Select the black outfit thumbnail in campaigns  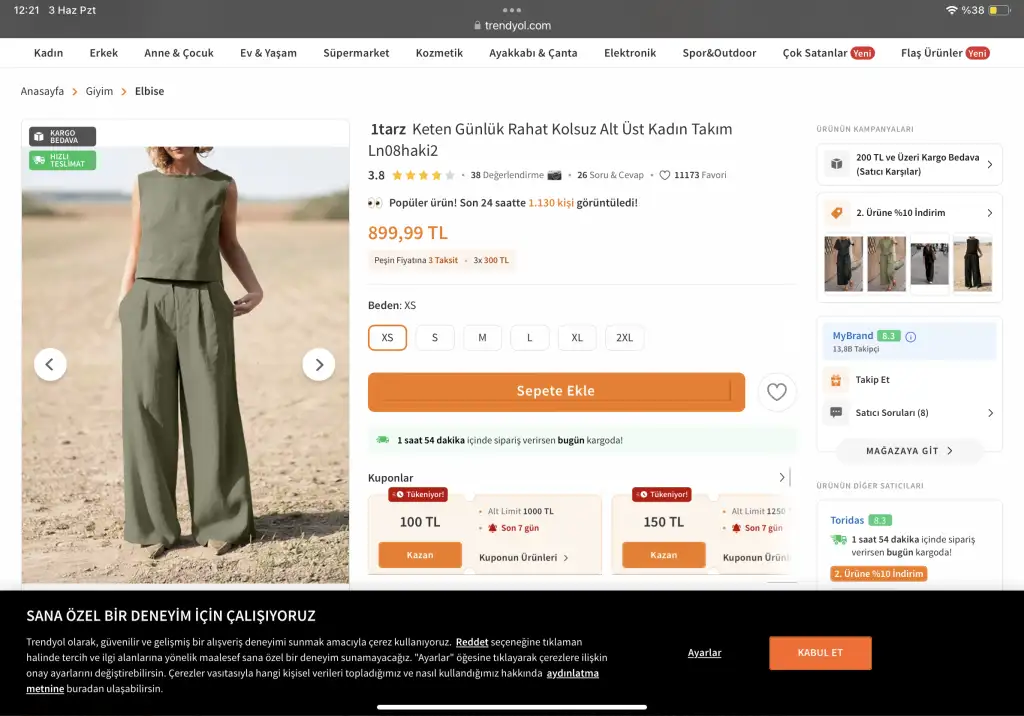point(843,264)
